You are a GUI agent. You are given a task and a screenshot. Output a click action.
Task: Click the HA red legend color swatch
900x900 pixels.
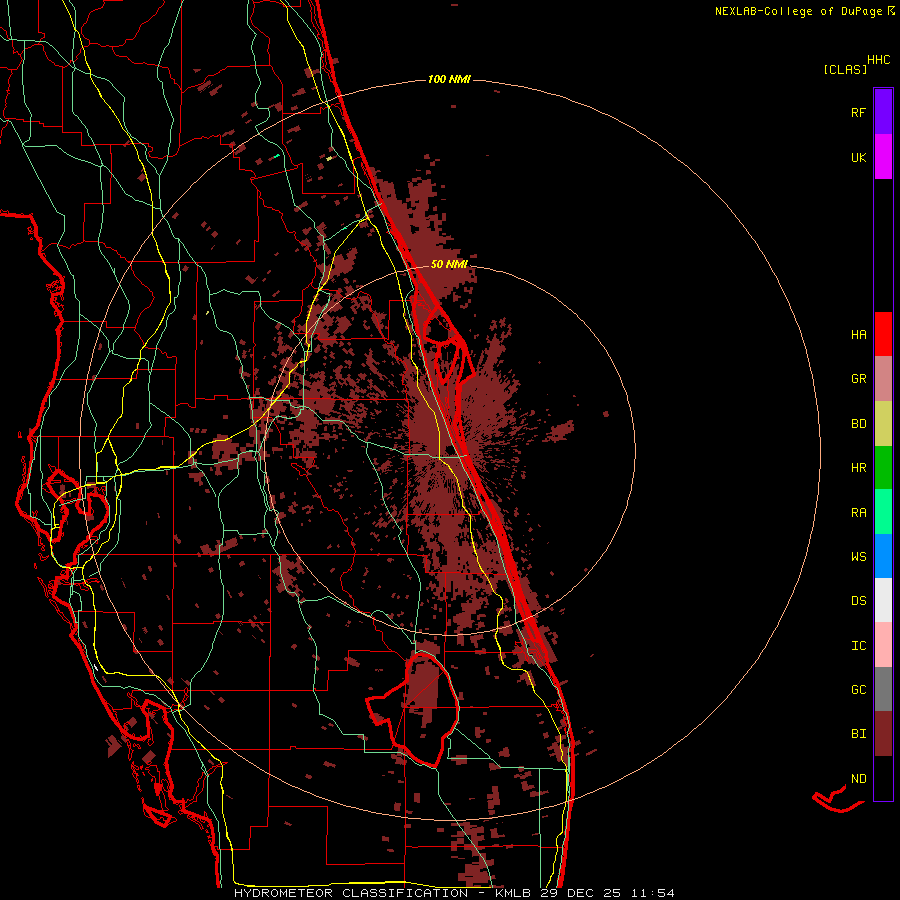pos(883,334)
